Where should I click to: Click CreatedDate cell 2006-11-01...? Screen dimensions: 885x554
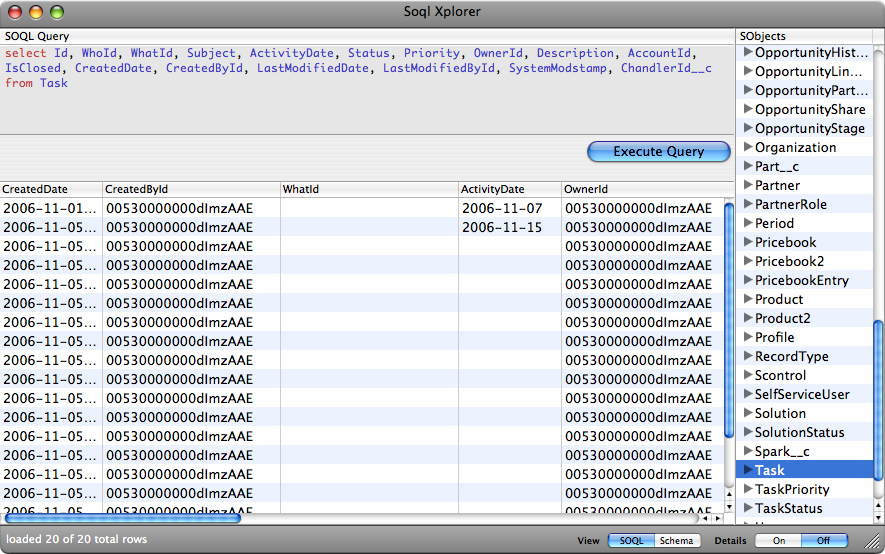(x=50, y=208)
